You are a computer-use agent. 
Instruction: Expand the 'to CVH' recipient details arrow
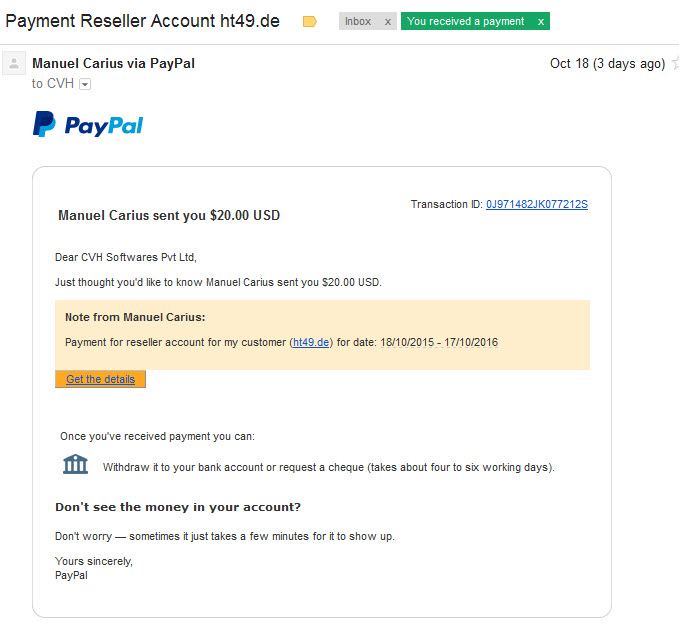pyautogui.click(x=85, y=84)
